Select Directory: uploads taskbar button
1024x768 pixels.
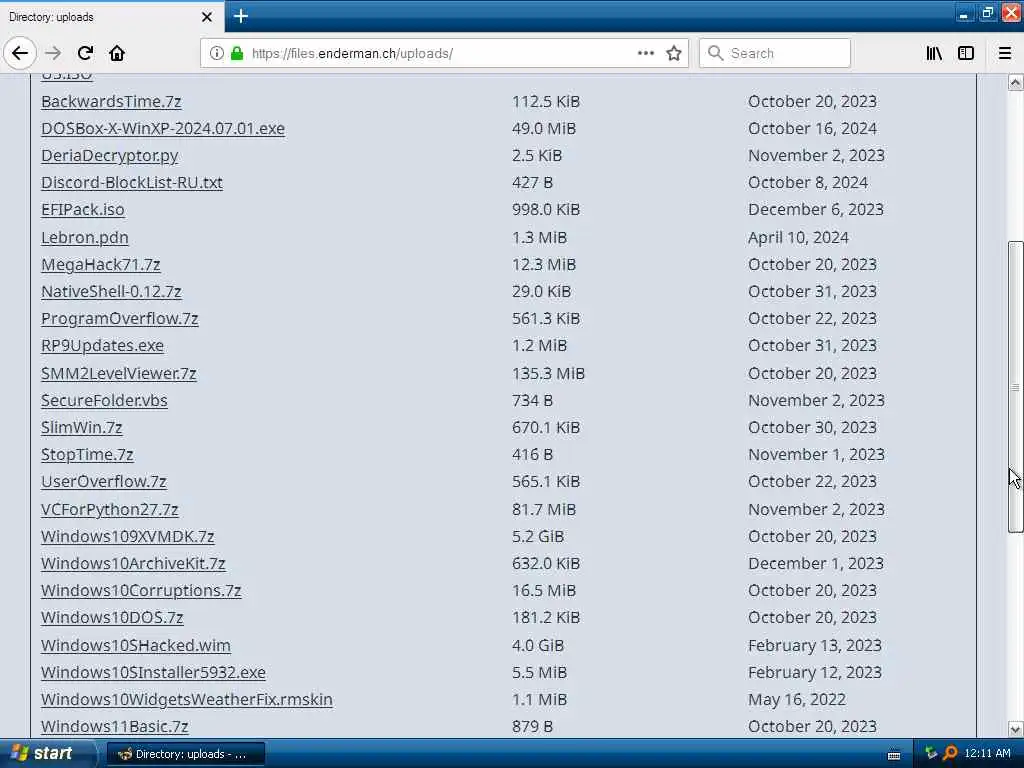(185, 754)
